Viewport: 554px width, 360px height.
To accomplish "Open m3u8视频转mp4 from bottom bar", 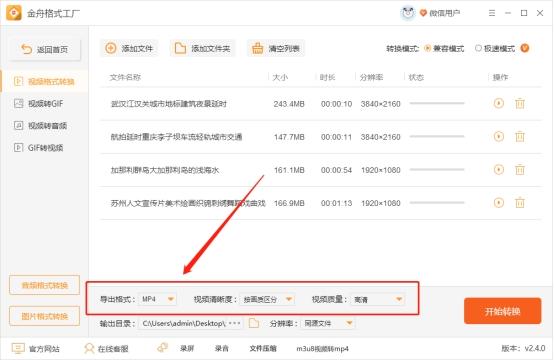I will click(x=322, y=349).
